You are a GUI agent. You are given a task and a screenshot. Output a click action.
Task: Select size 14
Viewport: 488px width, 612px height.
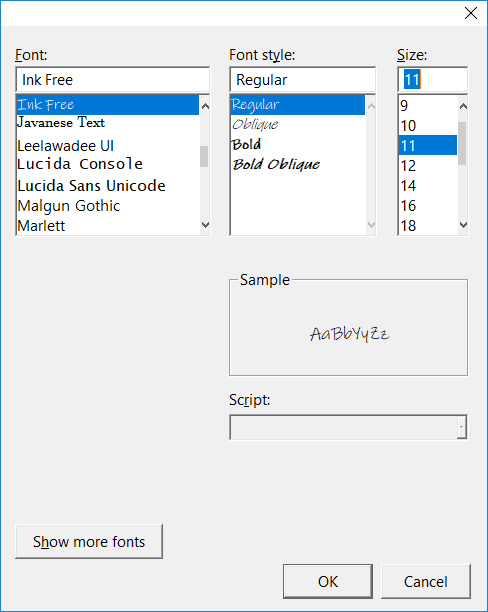tap(428, 185)
